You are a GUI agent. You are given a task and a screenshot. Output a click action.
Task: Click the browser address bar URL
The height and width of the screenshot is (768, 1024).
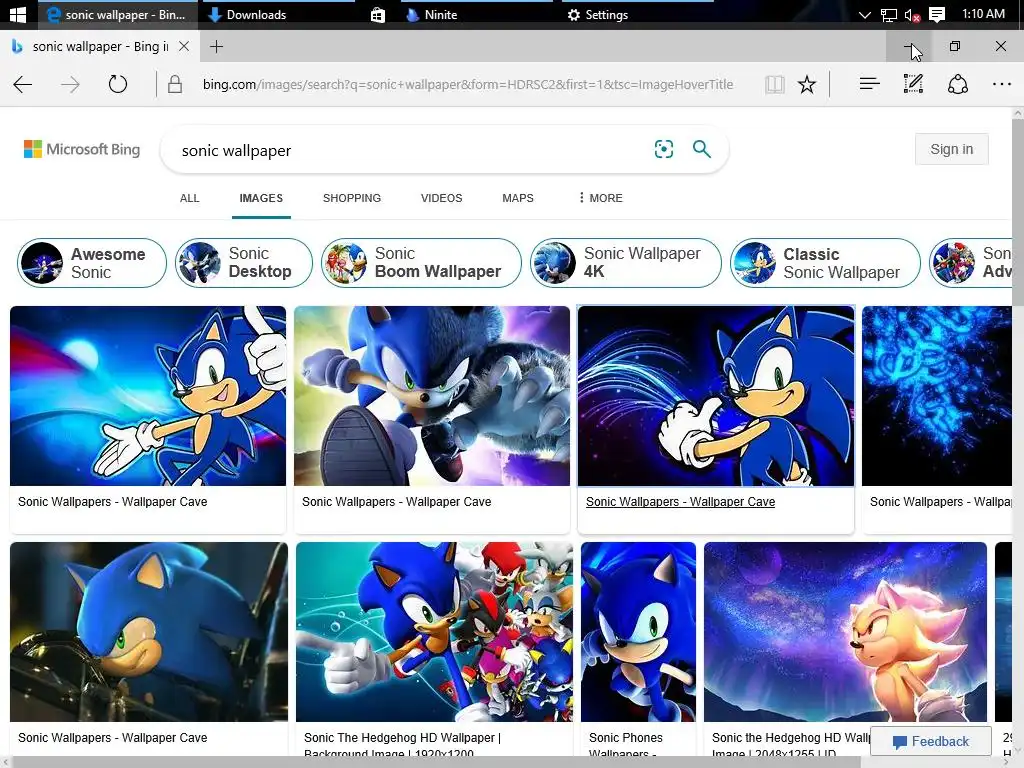click(468, 84)
